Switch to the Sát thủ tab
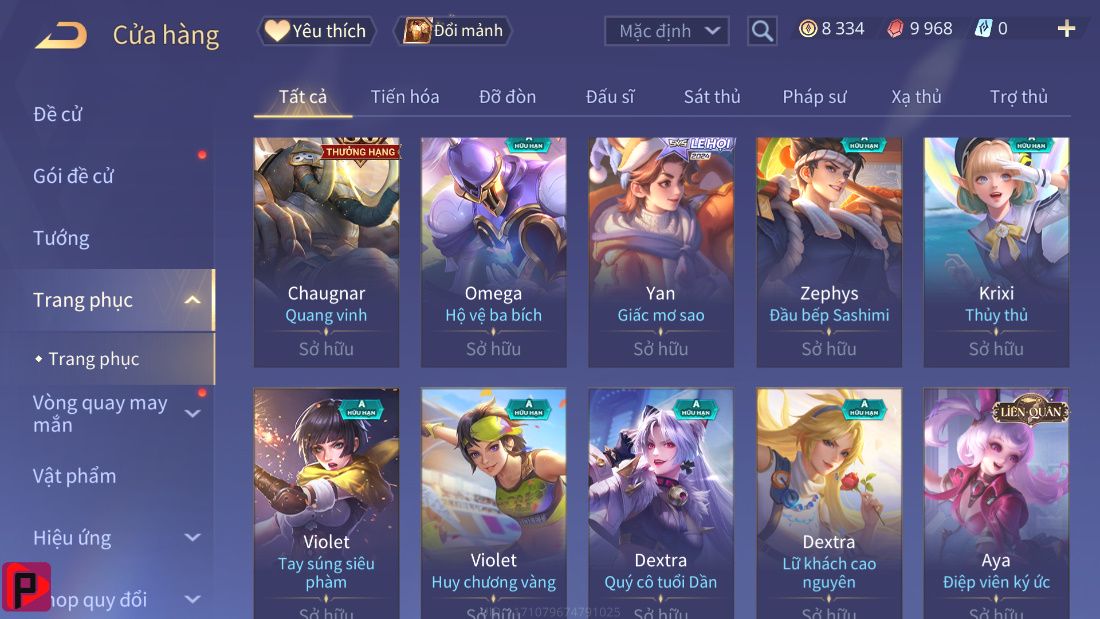The width and height of the screenshot is (1100, 619). (712, 97)
